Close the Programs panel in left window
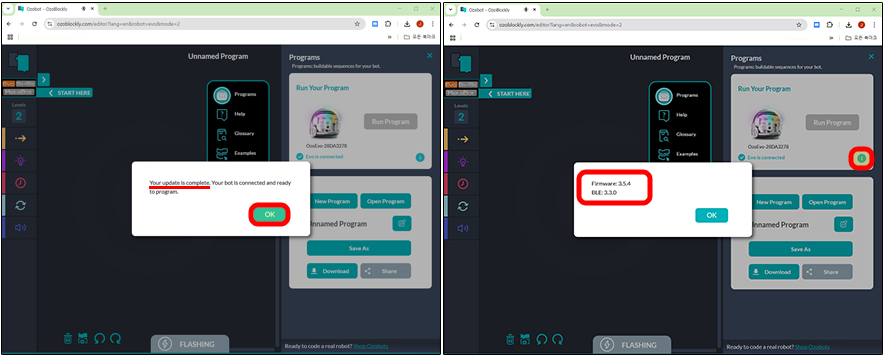The image size is (885, 362). click(430, 55)
